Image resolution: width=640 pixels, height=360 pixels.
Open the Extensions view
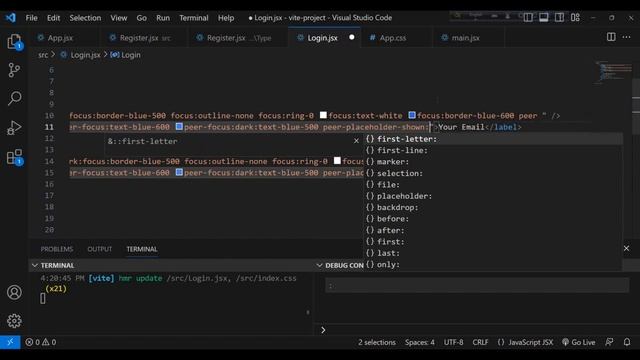click(x=14, y=157)
